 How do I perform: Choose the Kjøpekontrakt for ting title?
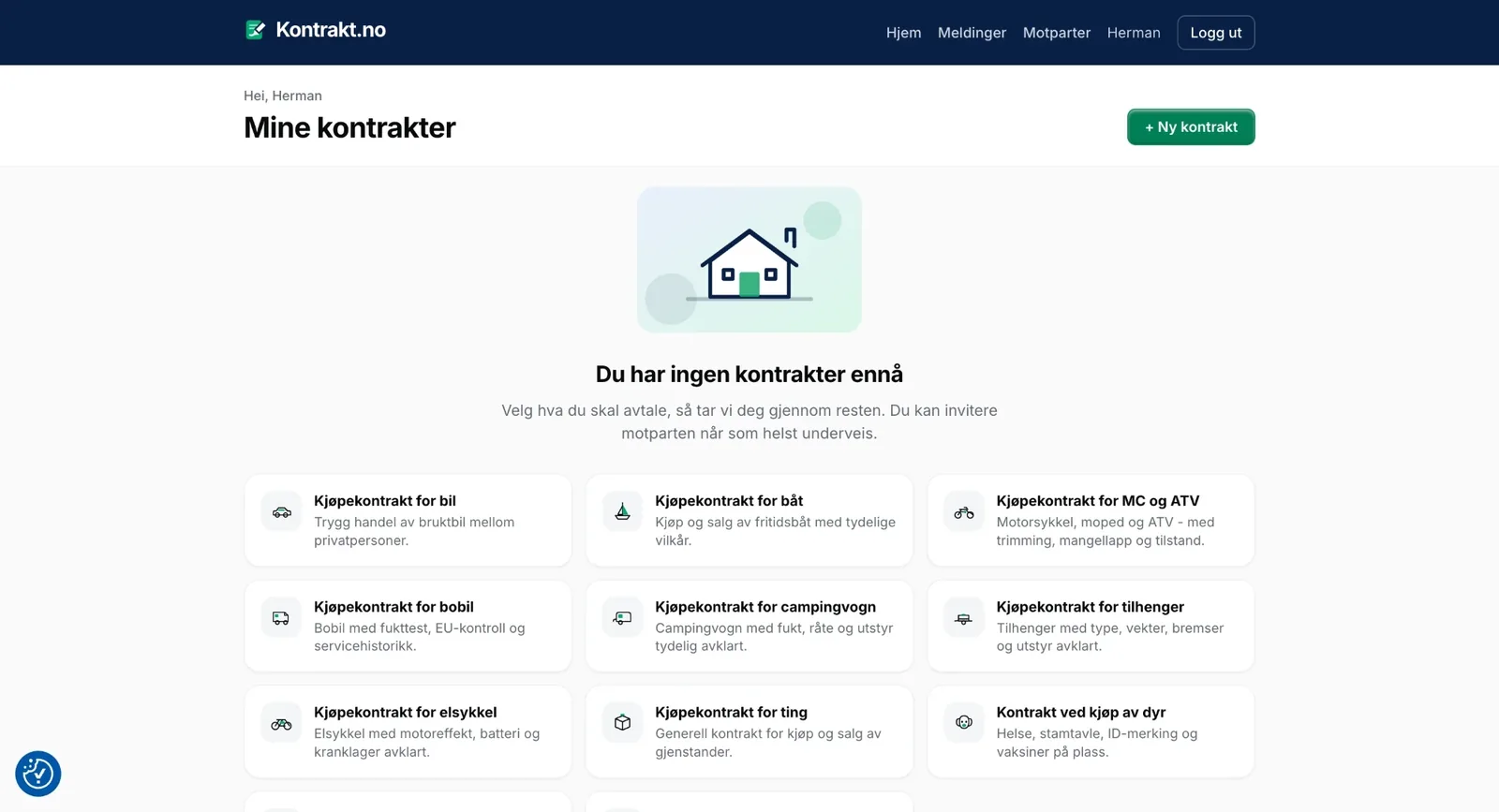click(x=731, y=713)
